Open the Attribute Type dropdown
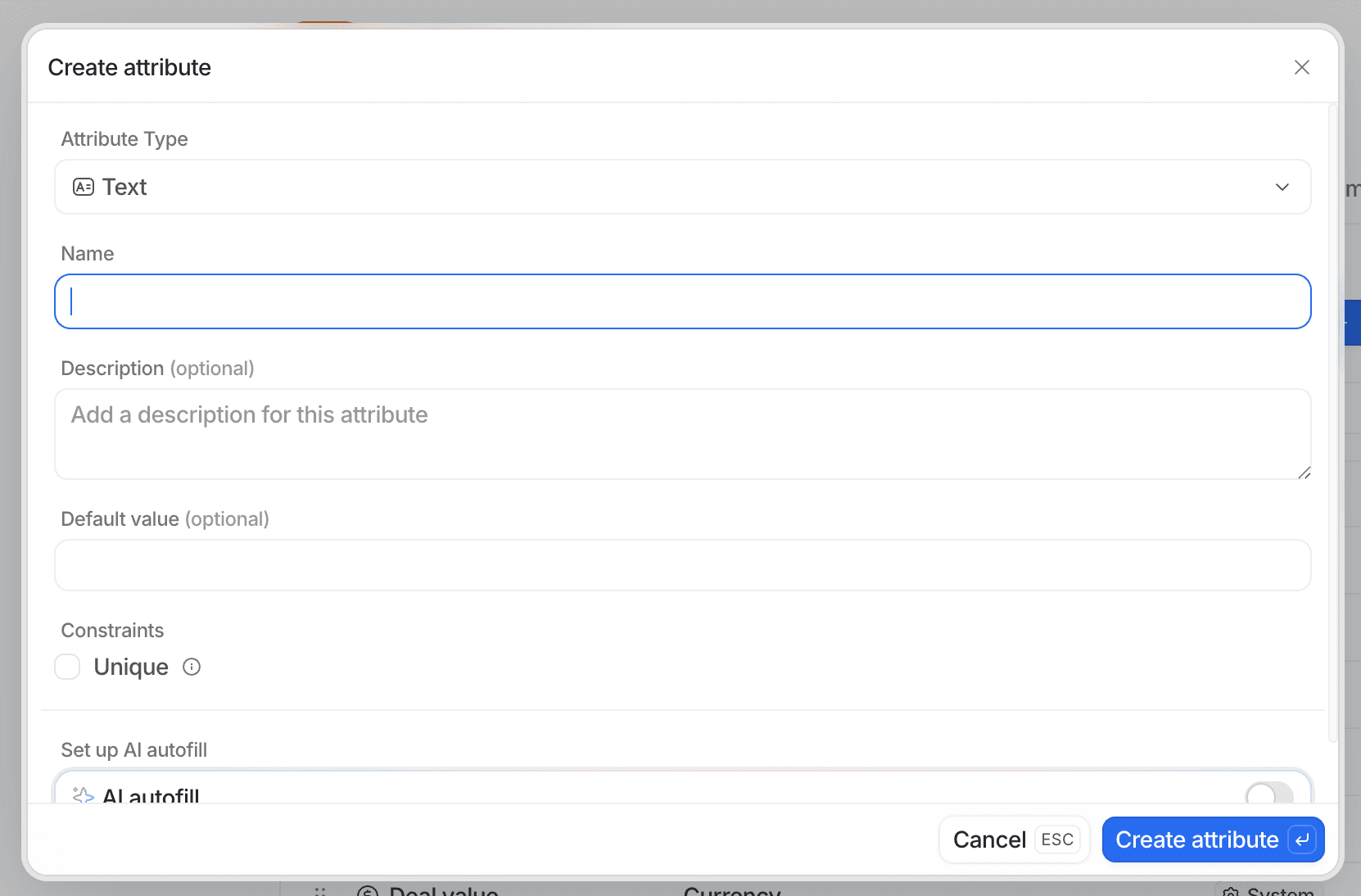The width and height of the screenshot is (1361, 896). 682,187
